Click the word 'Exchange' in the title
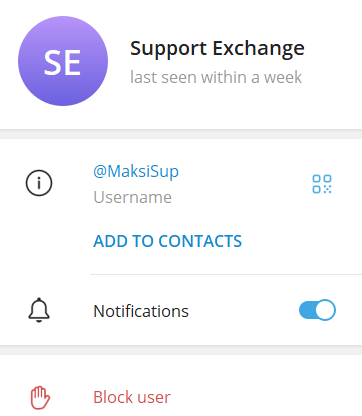 tap(259, 48)
